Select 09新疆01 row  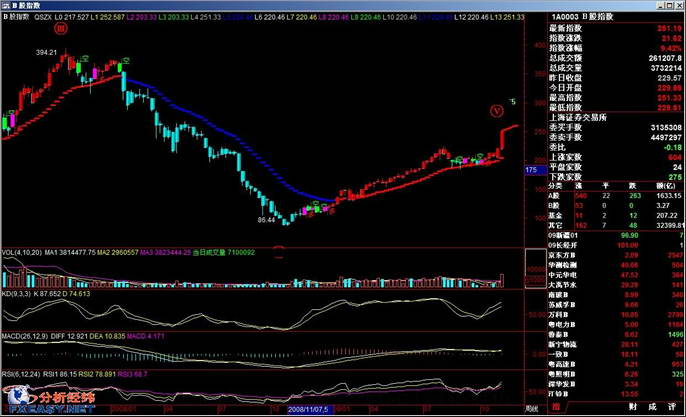tap(616, 235)
